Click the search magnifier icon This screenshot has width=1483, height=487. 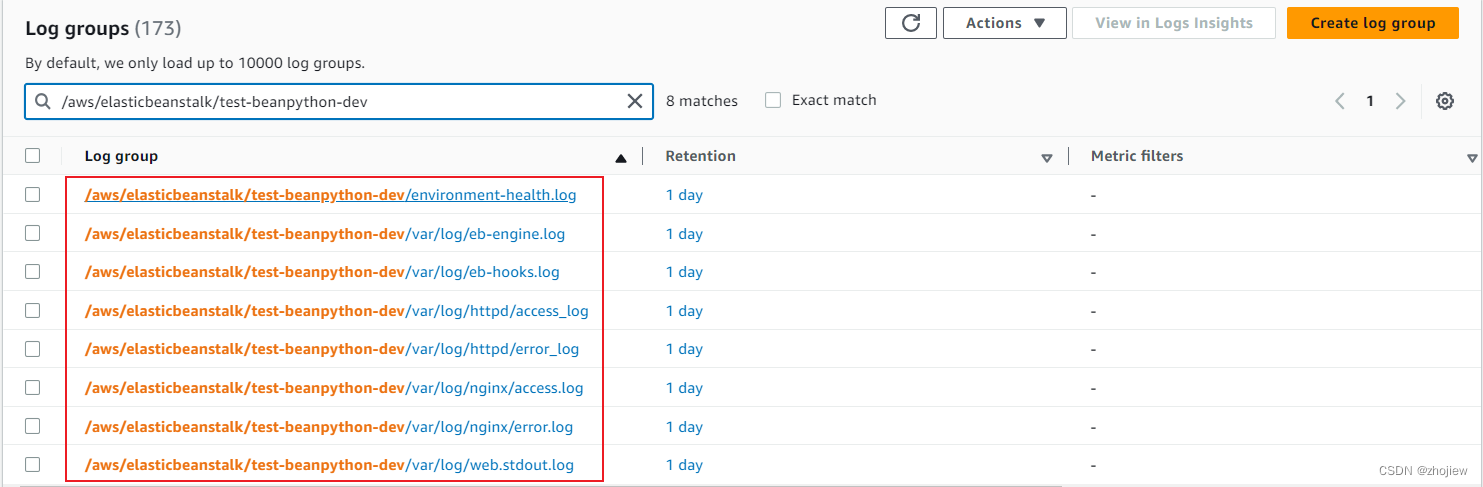pyautogui.click(x=42, y=101)
